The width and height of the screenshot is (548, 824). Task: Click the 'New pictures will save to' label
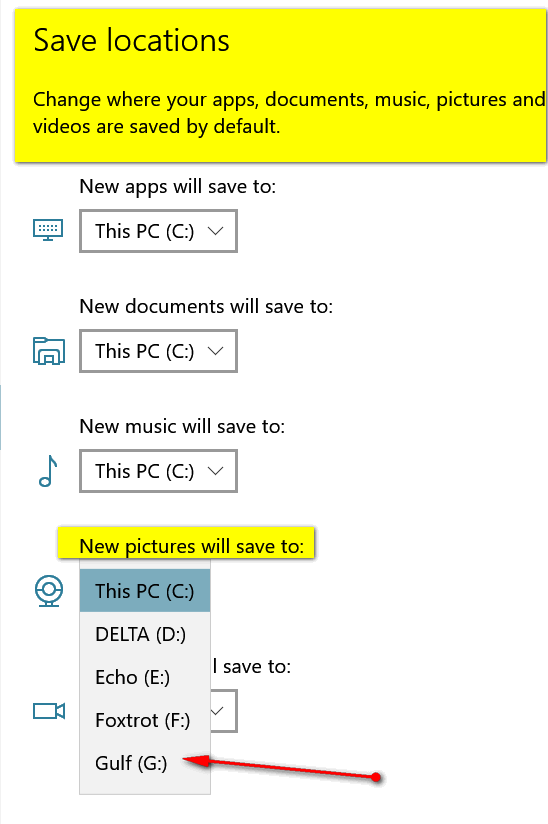pyautogui.click(x=192, y=547)
